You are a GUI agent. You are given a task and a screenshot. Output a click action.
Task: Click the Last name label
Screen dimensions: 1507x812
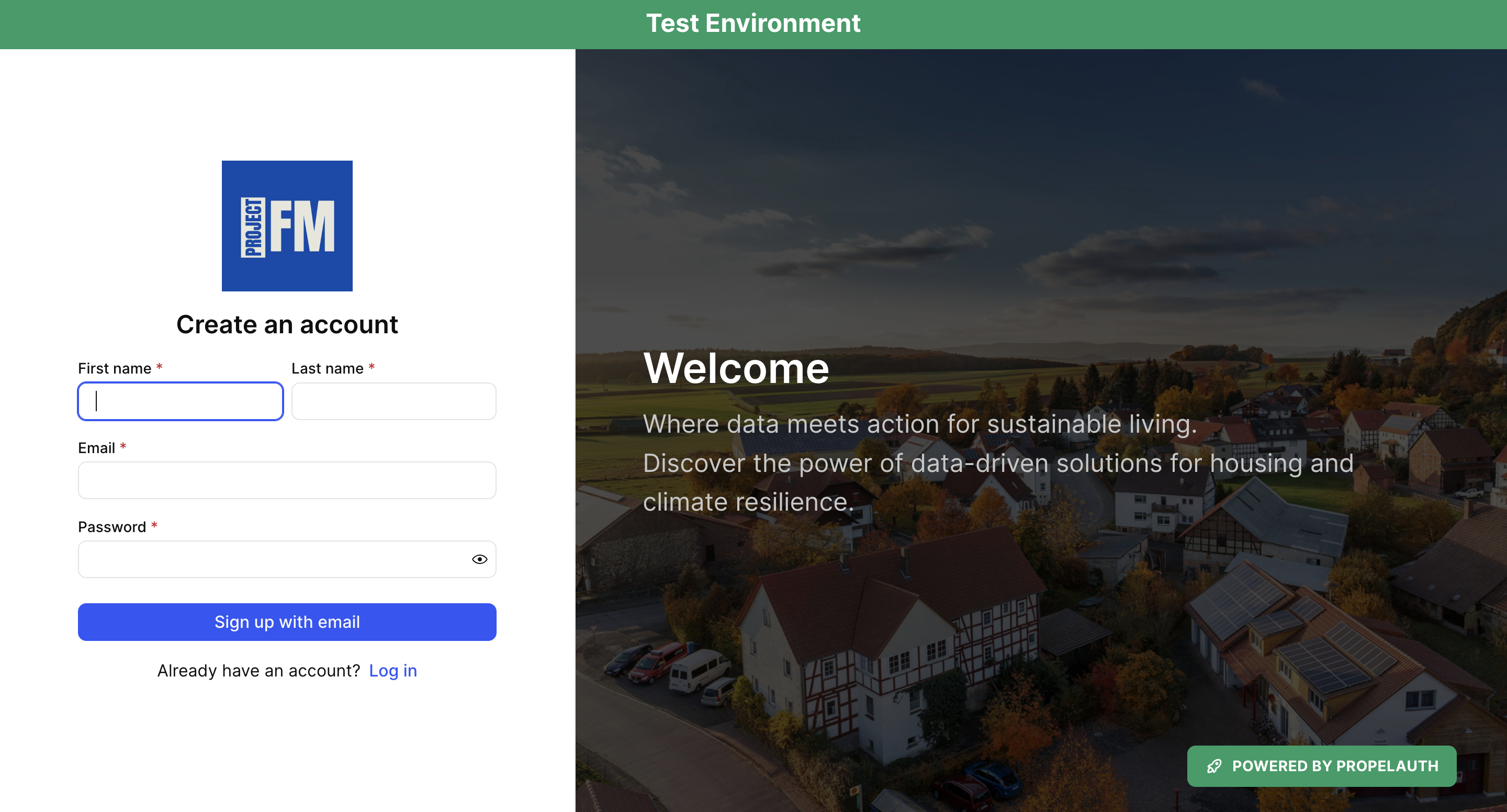point(327,368)
